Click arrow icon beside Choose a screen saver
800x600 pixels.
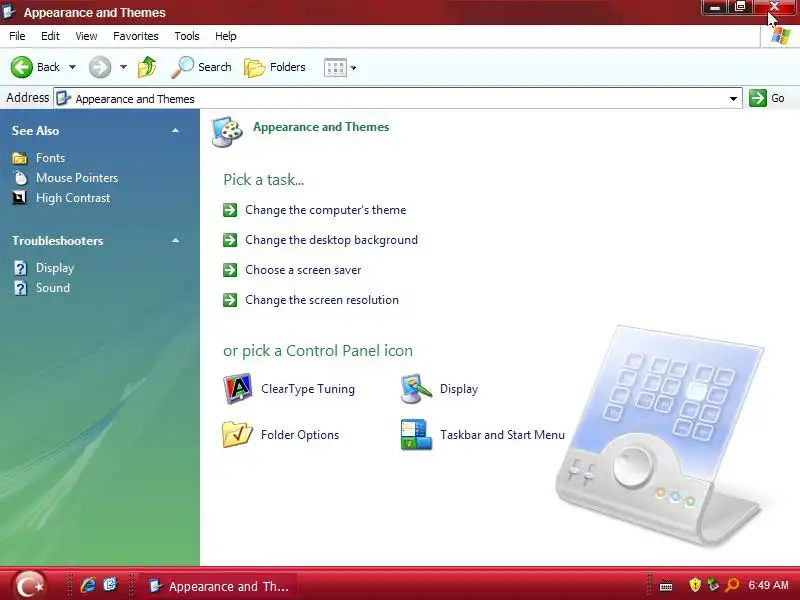230,270
